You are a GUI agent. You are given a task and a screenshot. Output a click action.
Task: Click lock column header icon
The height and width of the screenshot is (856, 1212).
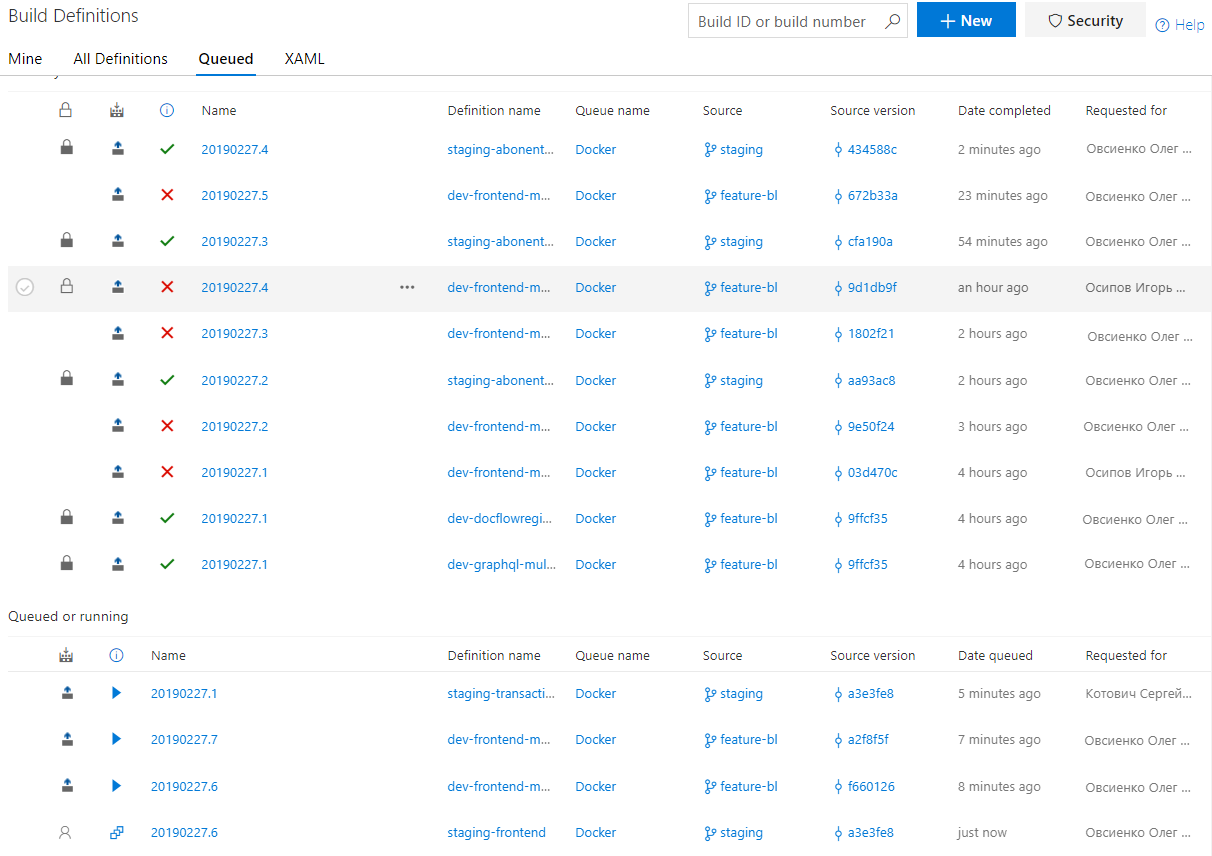(66, 110)
